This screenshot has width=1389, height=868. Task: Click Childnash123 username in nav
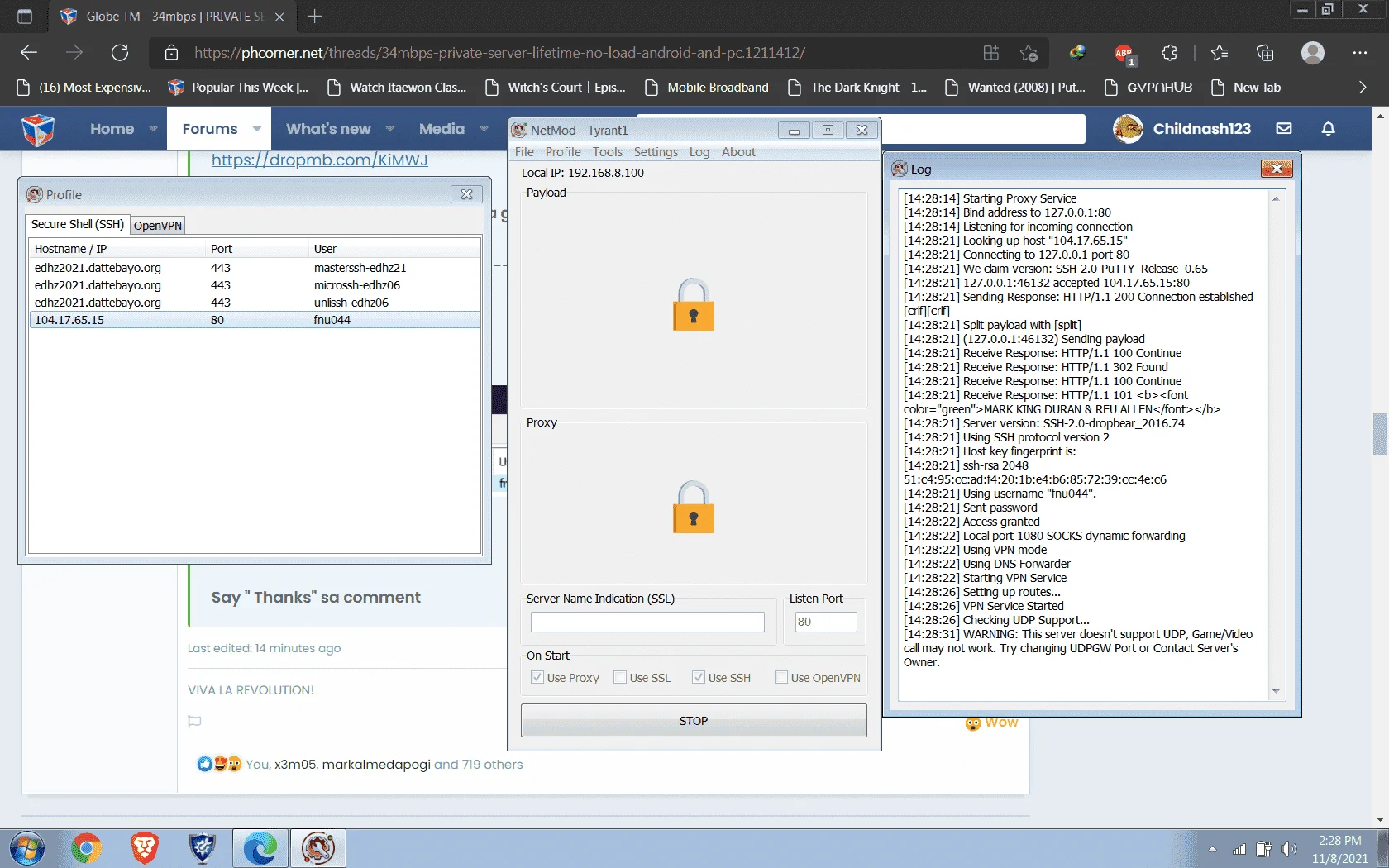(x=1201, y=129)
